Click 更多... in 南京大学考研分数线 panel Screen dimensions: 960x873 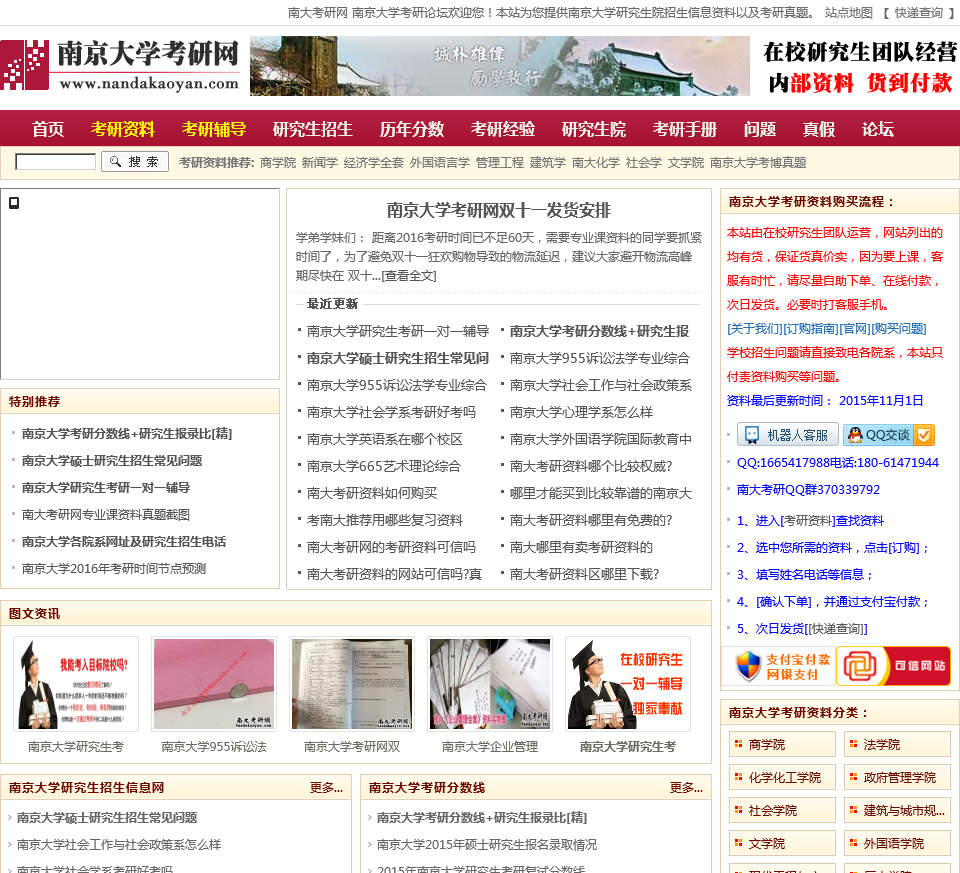click(x=686, y=788)
